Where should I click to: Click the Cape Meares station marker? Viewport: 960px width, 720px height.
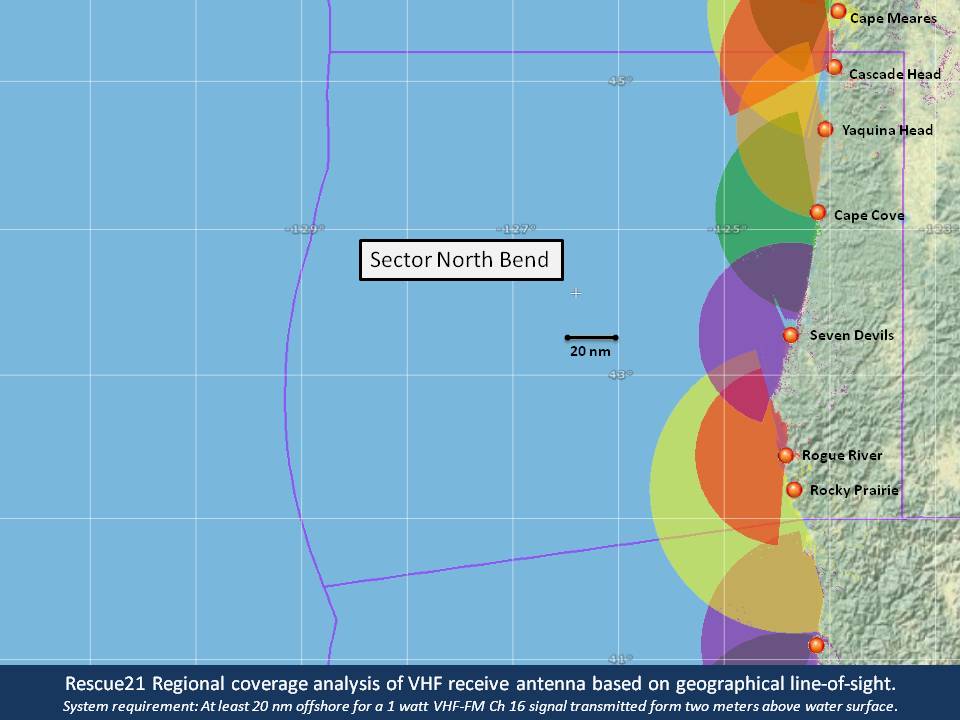click(838, 11)
